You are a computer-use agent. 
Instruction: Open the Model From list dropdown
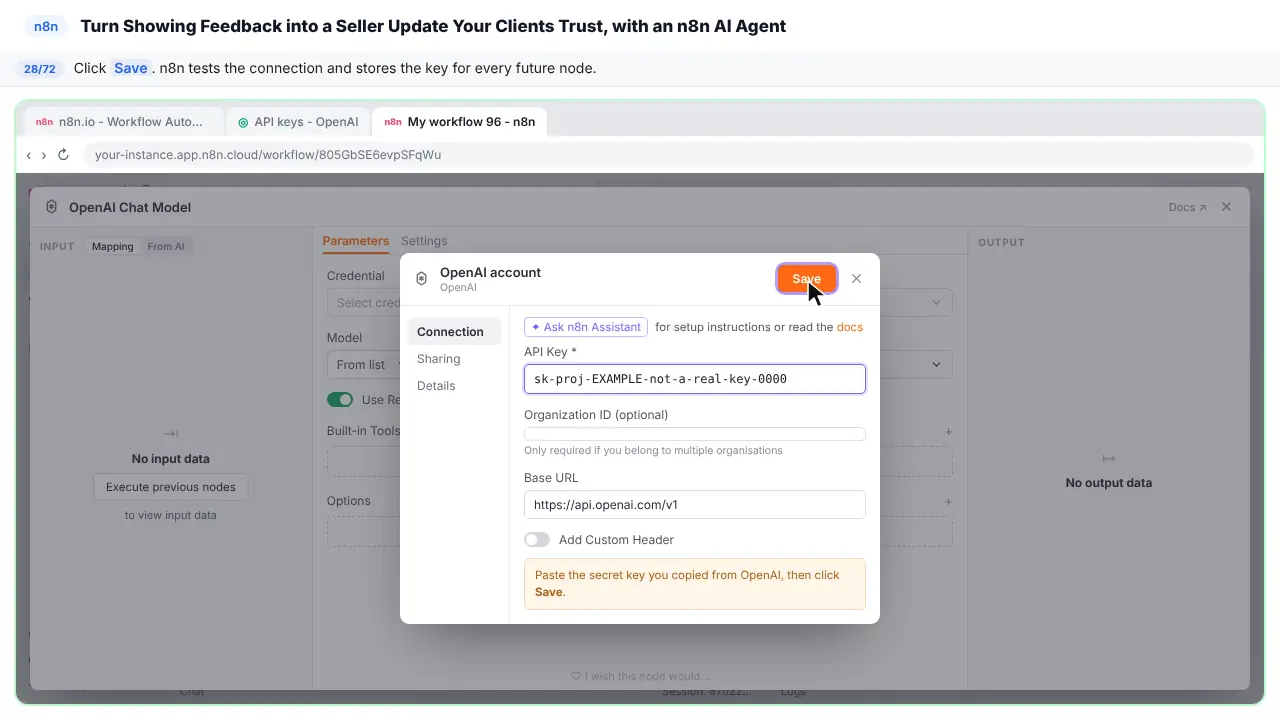363,365
